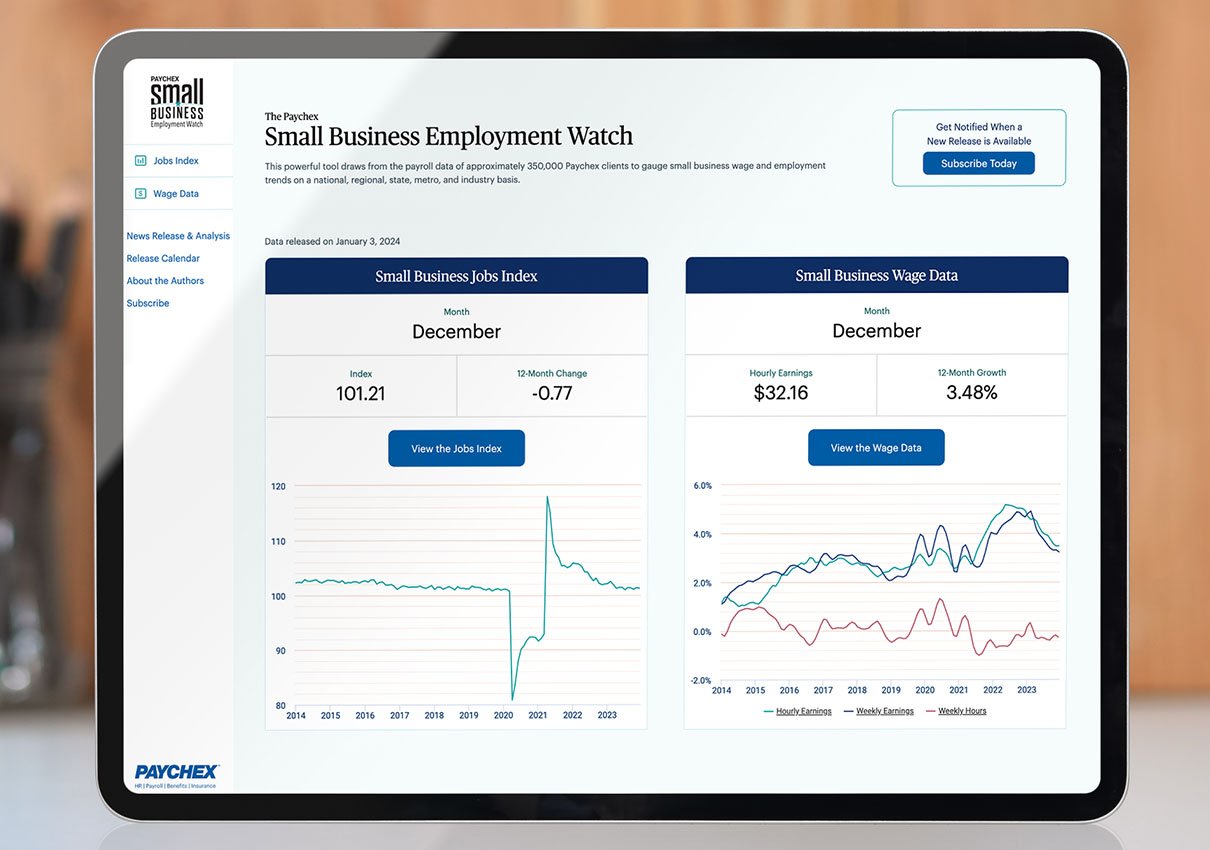Click the Small Business Wage Data panel header
This screenshot has width=1210, height=850.
877,275
